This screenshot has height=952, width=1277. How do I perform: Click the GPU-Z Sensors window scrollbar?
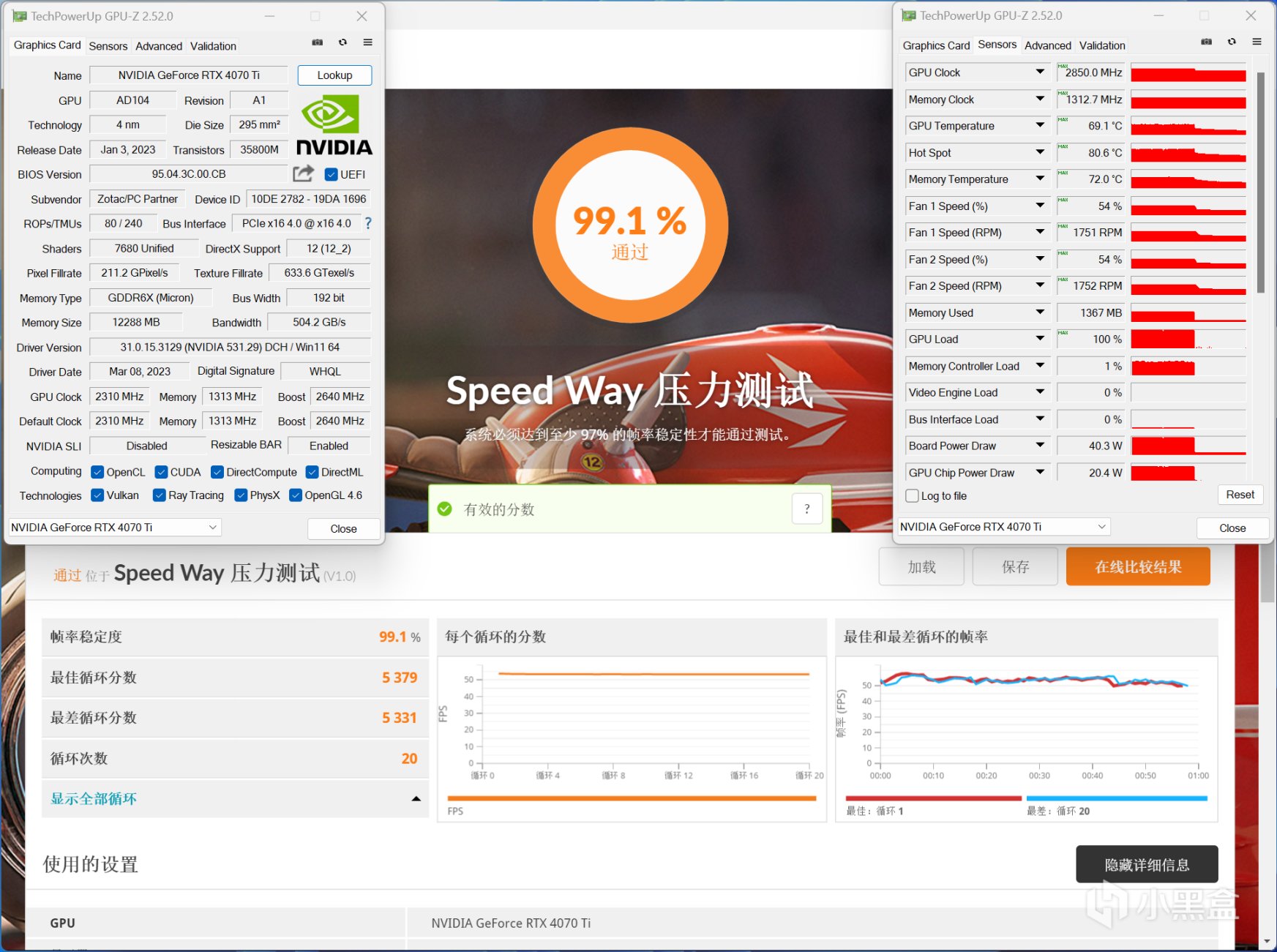pos(1260,183)
